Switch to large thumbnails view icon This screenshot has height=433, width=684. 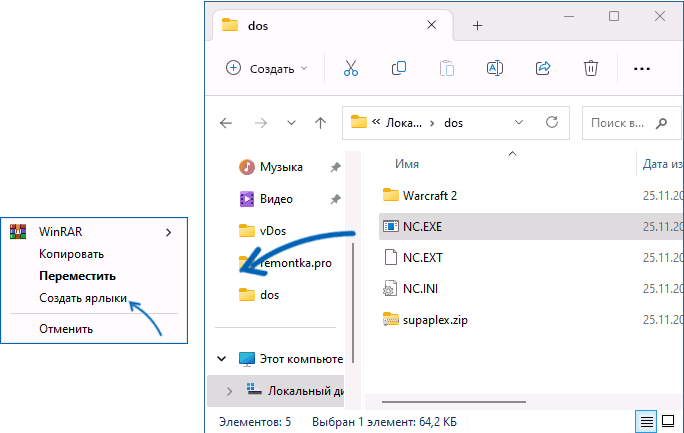669,422
